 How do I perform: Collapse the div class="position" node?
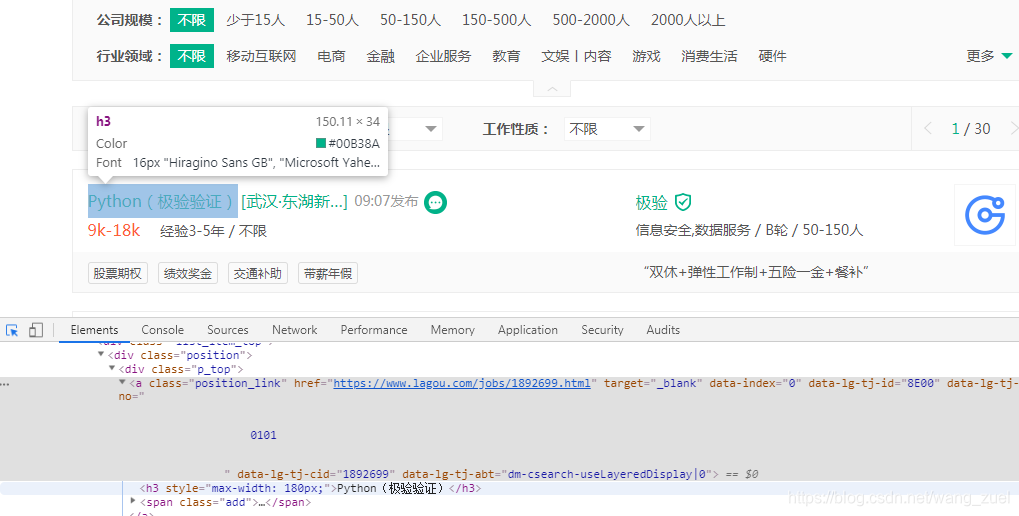101,355
